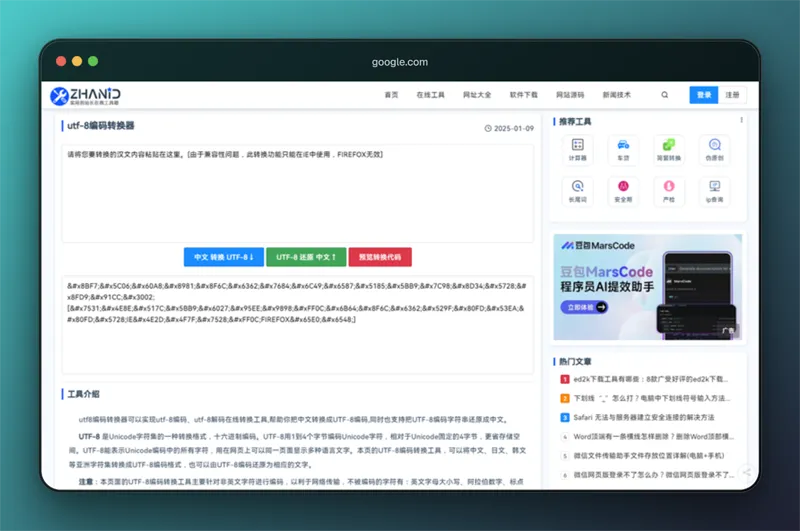Open the 新闻技术 menu
Screen dimensions: 800x531
616,95
